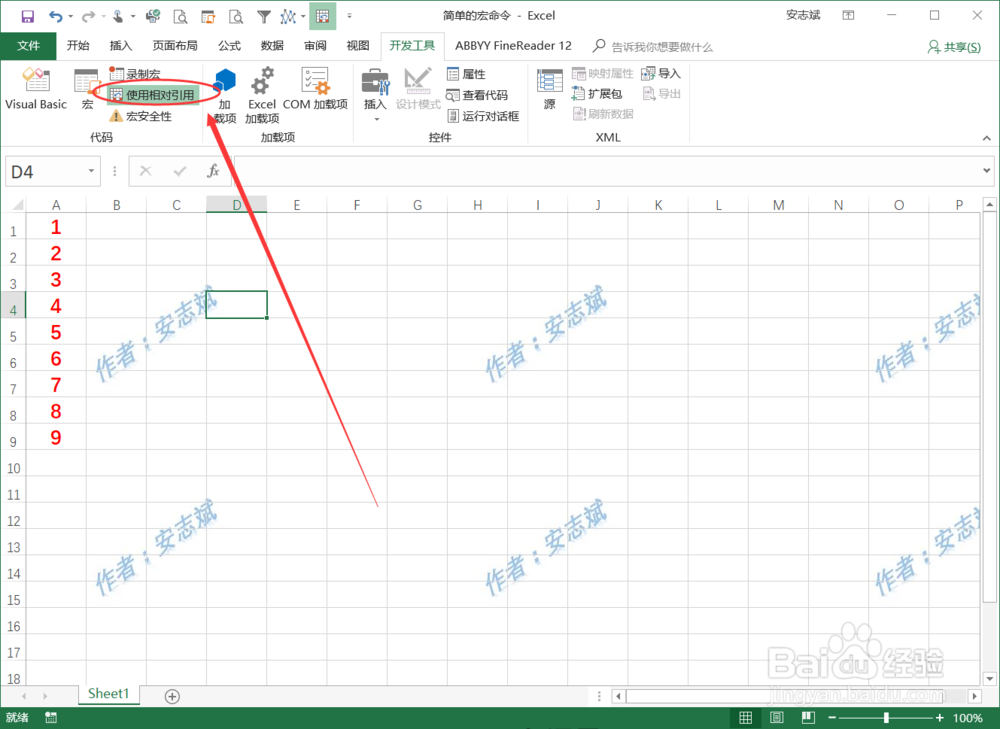
Task: Click the Insert Function fx icon
Action: pos(213,171)
